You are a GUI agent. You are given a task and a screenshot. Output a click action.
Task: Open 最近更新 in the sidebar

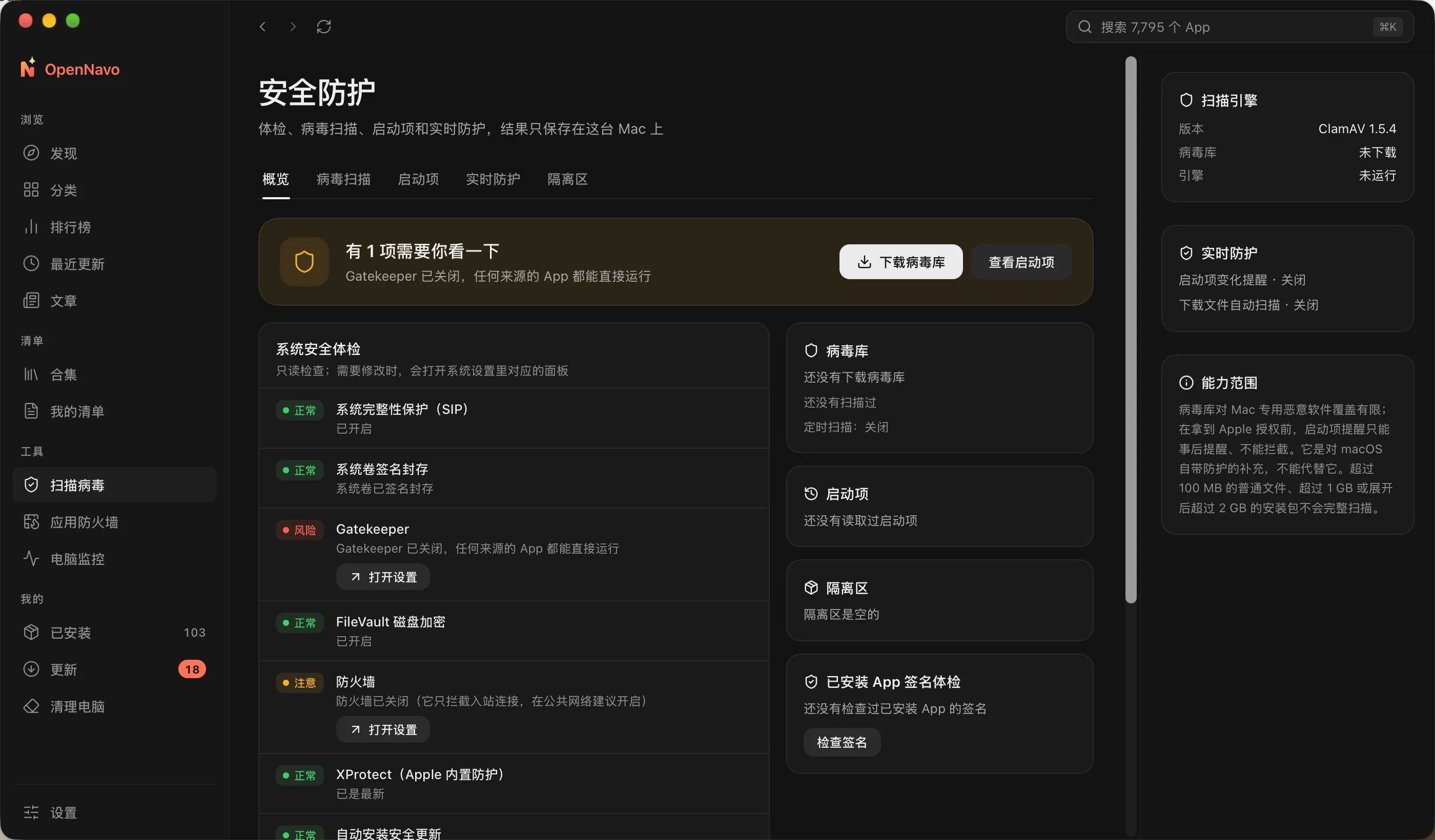(114, 264)
